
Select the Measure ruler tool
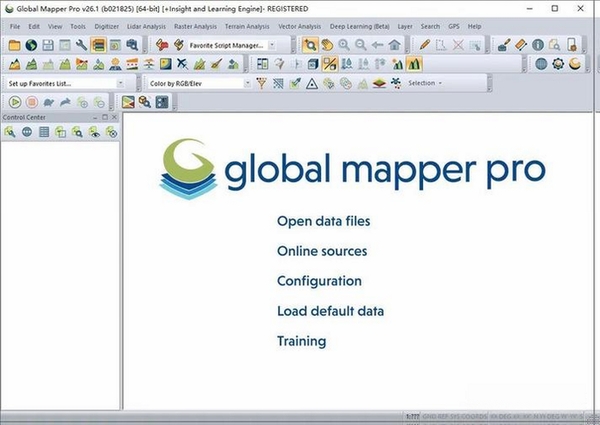click(x=521, y=45)
